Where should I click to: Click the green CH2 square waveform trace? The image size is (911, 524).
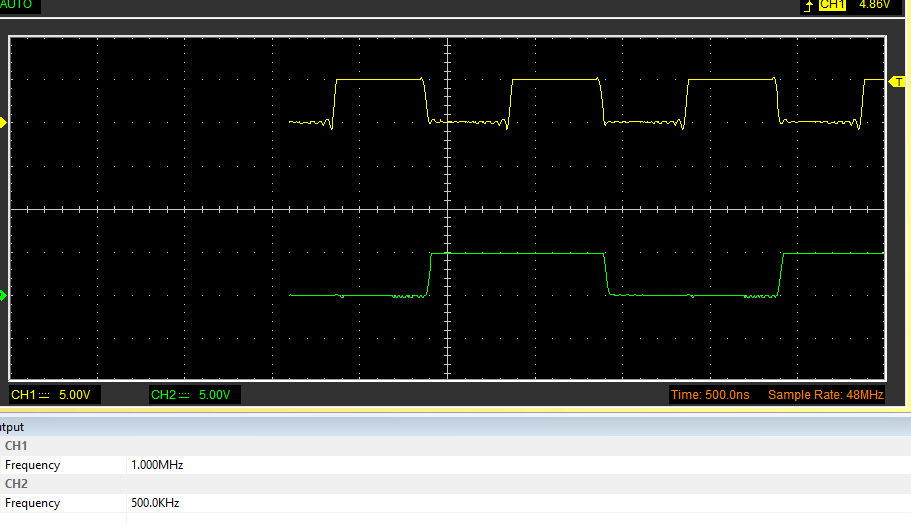520,254
